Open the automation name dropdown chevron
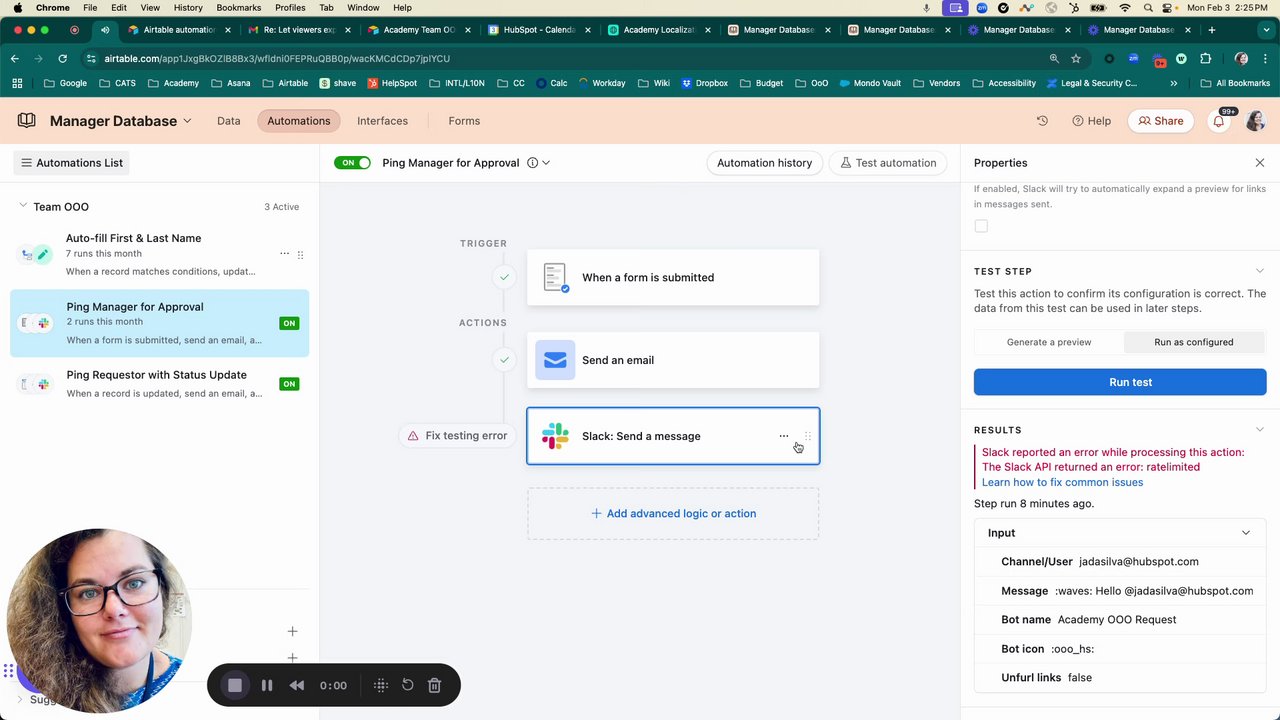 [x=546, y=163]
